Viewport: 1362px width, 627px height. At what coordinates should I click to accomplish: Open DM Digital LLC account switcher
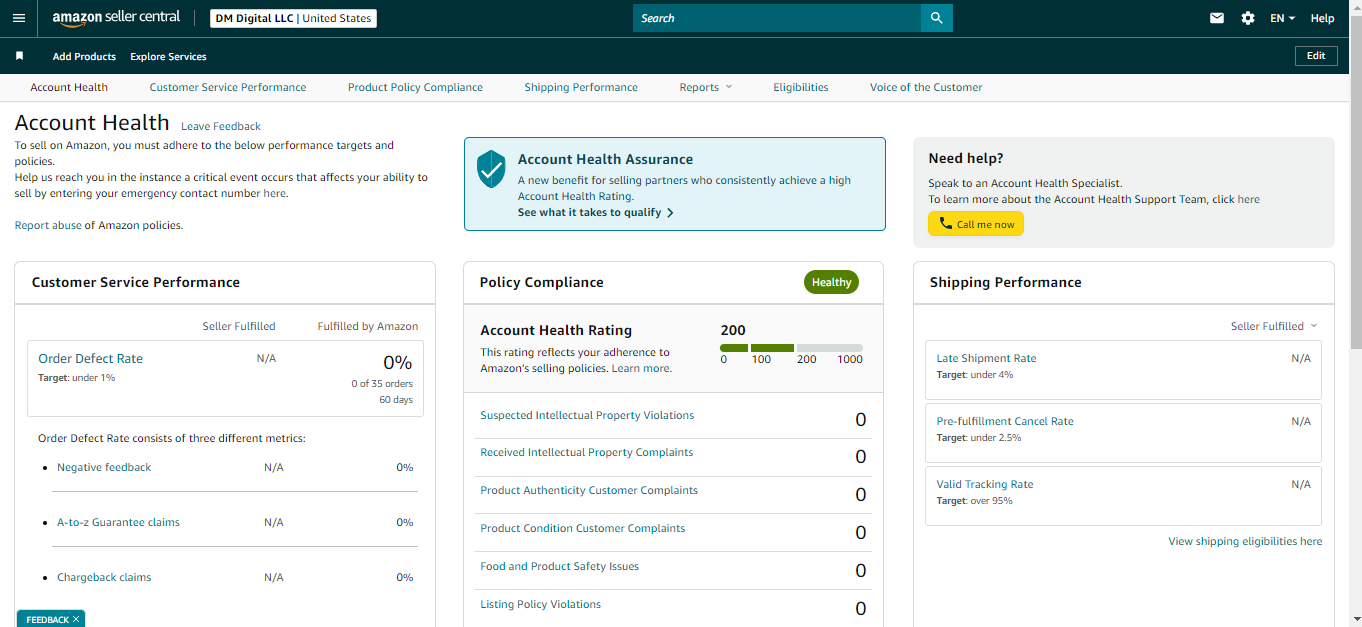coord(293,18)
